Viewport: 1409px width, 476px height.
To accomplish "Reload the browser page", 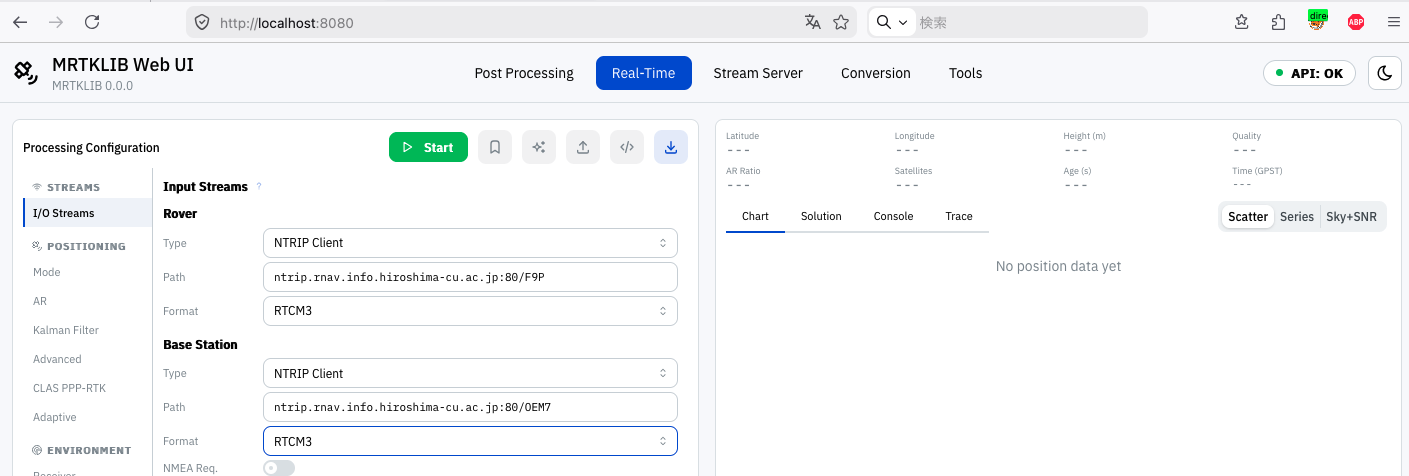I will [x=92, y=22].
